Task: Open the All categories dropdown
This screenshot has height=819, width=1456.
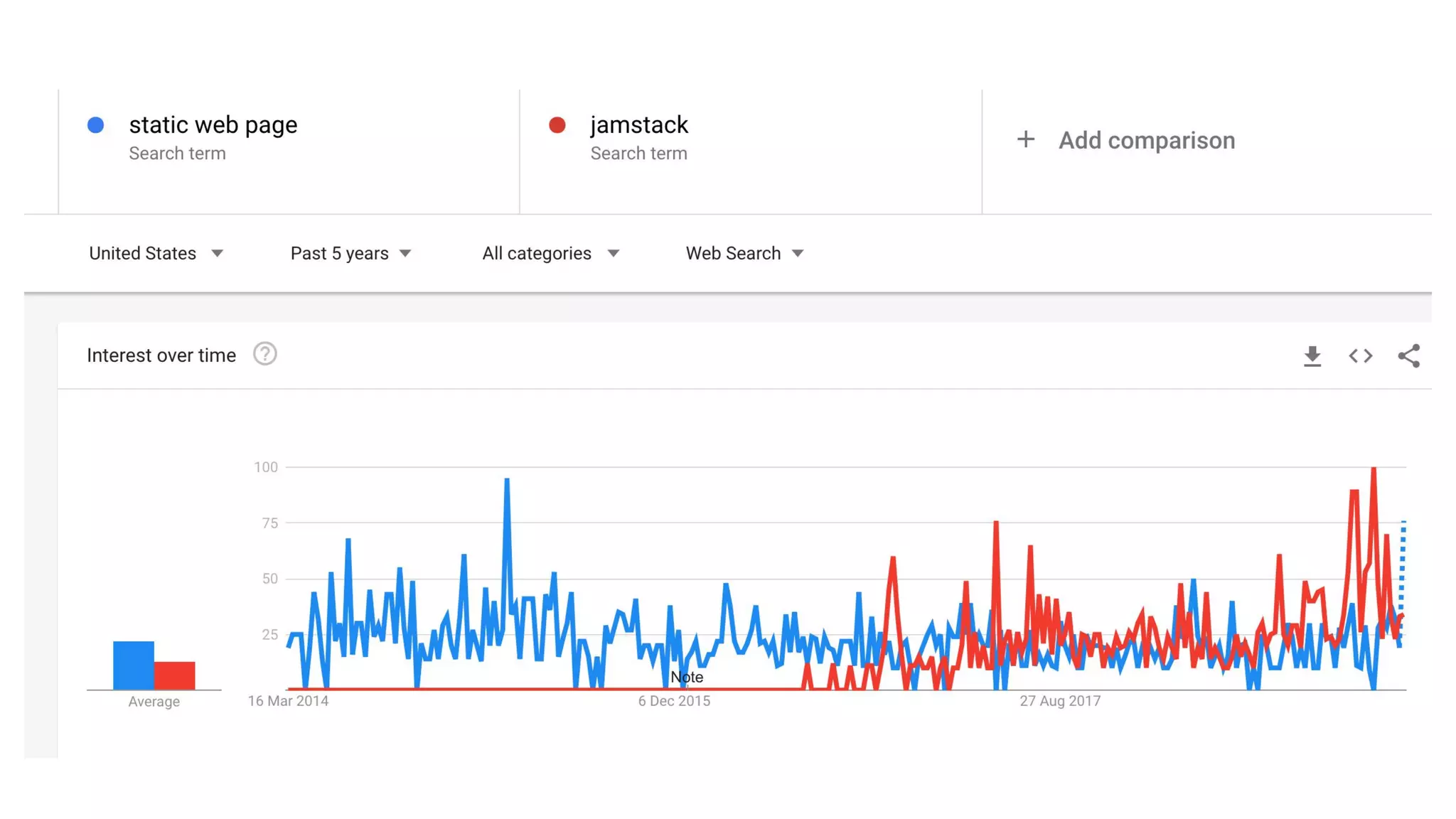Action: click(x=550, y=253)
